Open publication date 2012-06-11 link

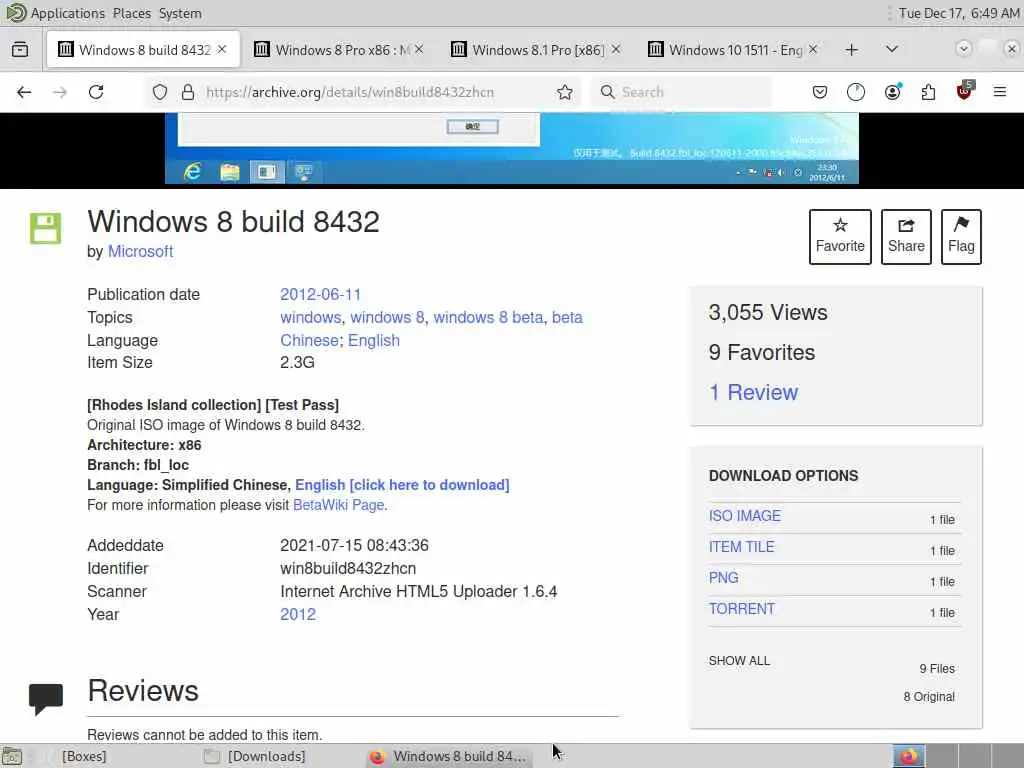pyautogui.click(x=321, y=295)
